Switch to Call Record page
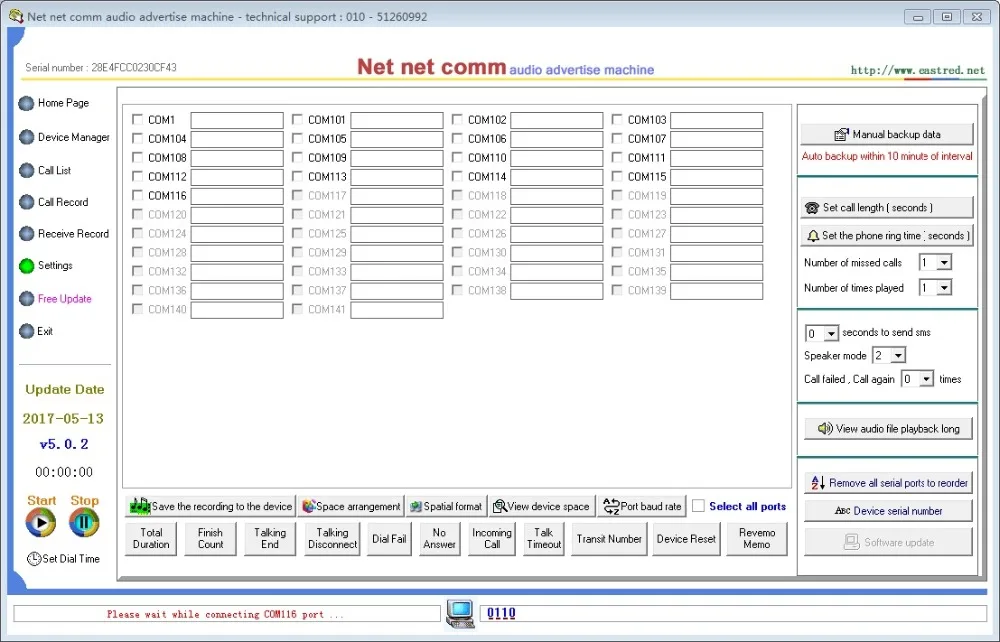This screenshot has height=642, width=1000. [x=62, y=202]
